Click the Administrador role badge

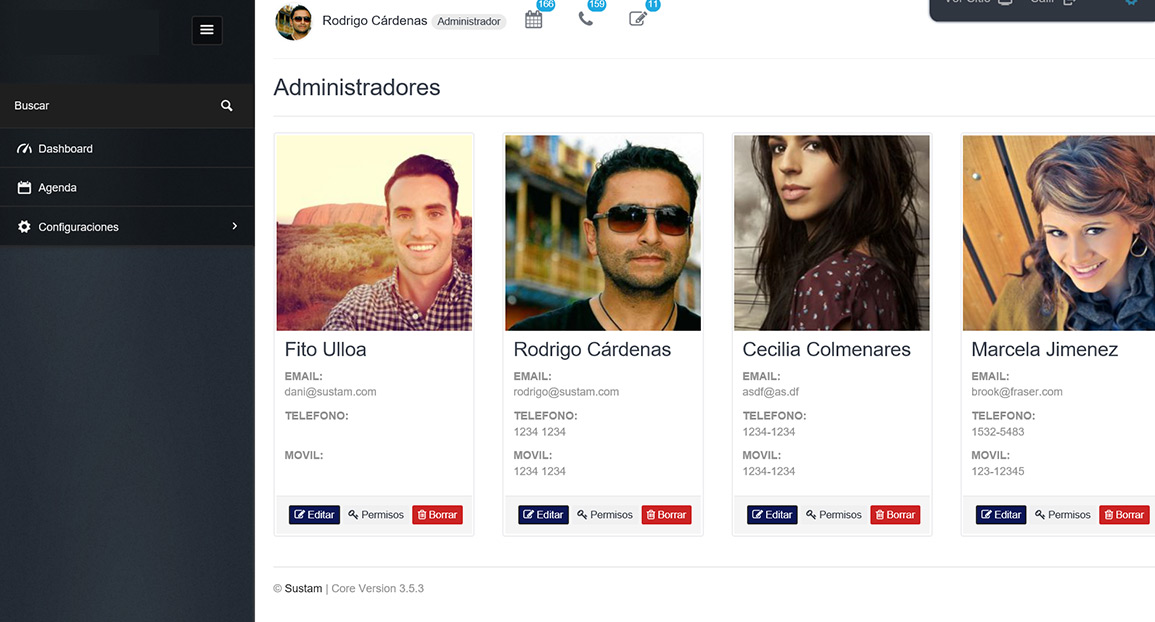469,21
